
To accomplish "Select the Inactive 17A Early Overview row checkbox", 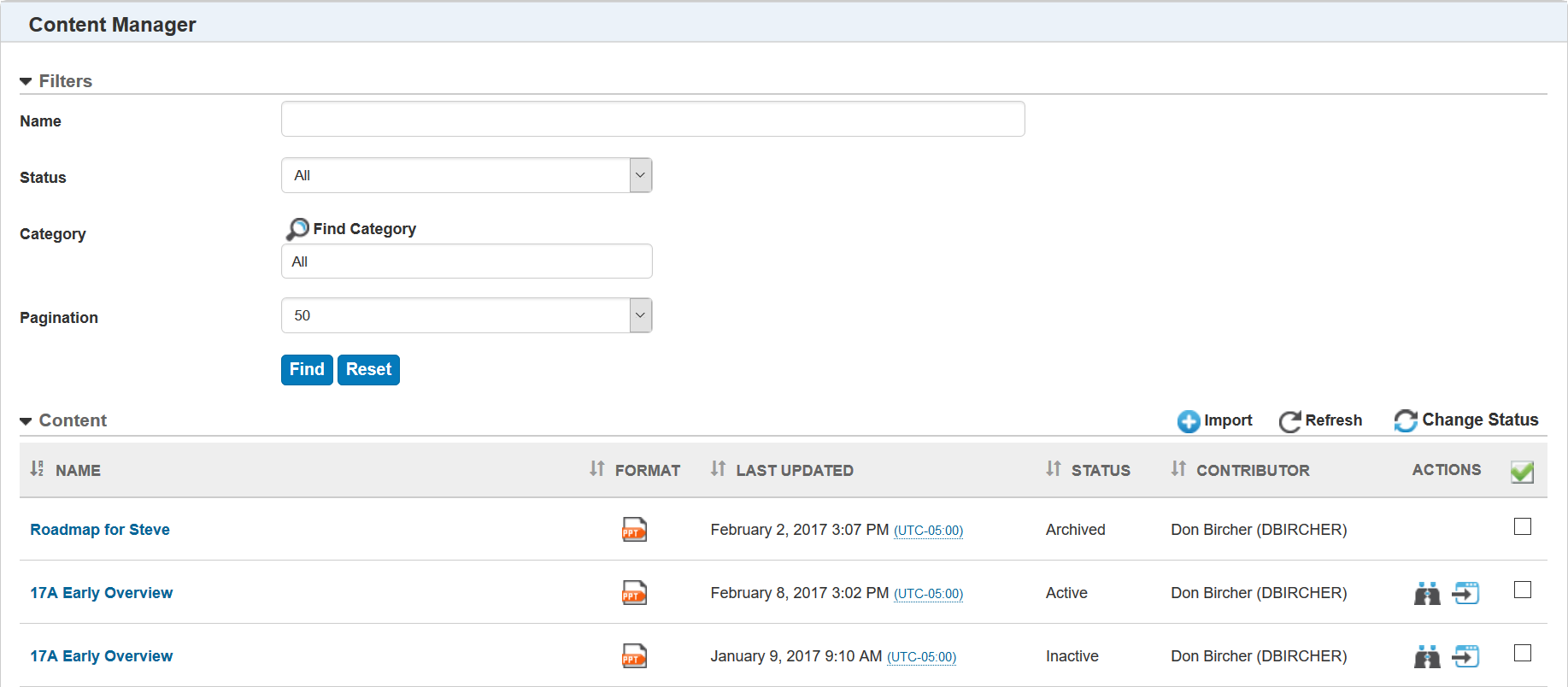I will [x=1522, y=653].
